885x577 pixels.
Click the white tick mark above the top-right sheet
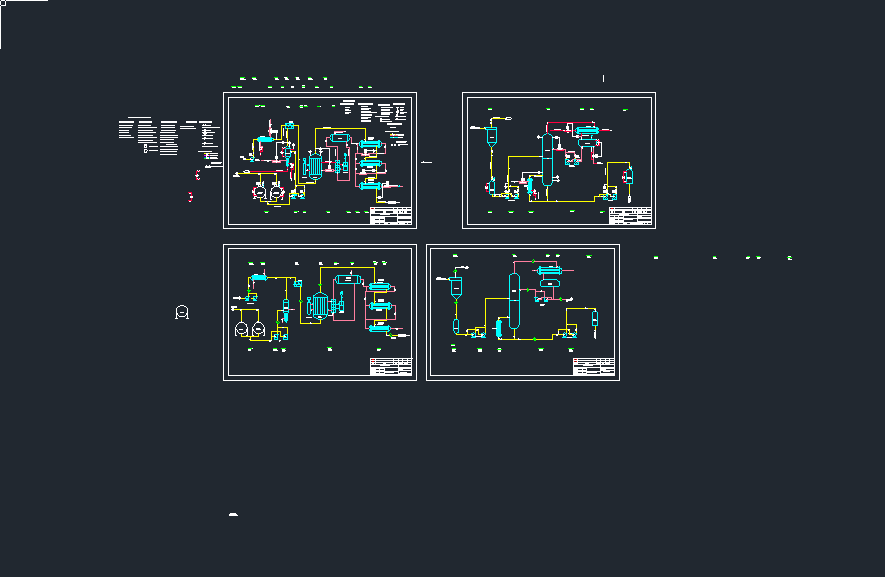(604, 78)
